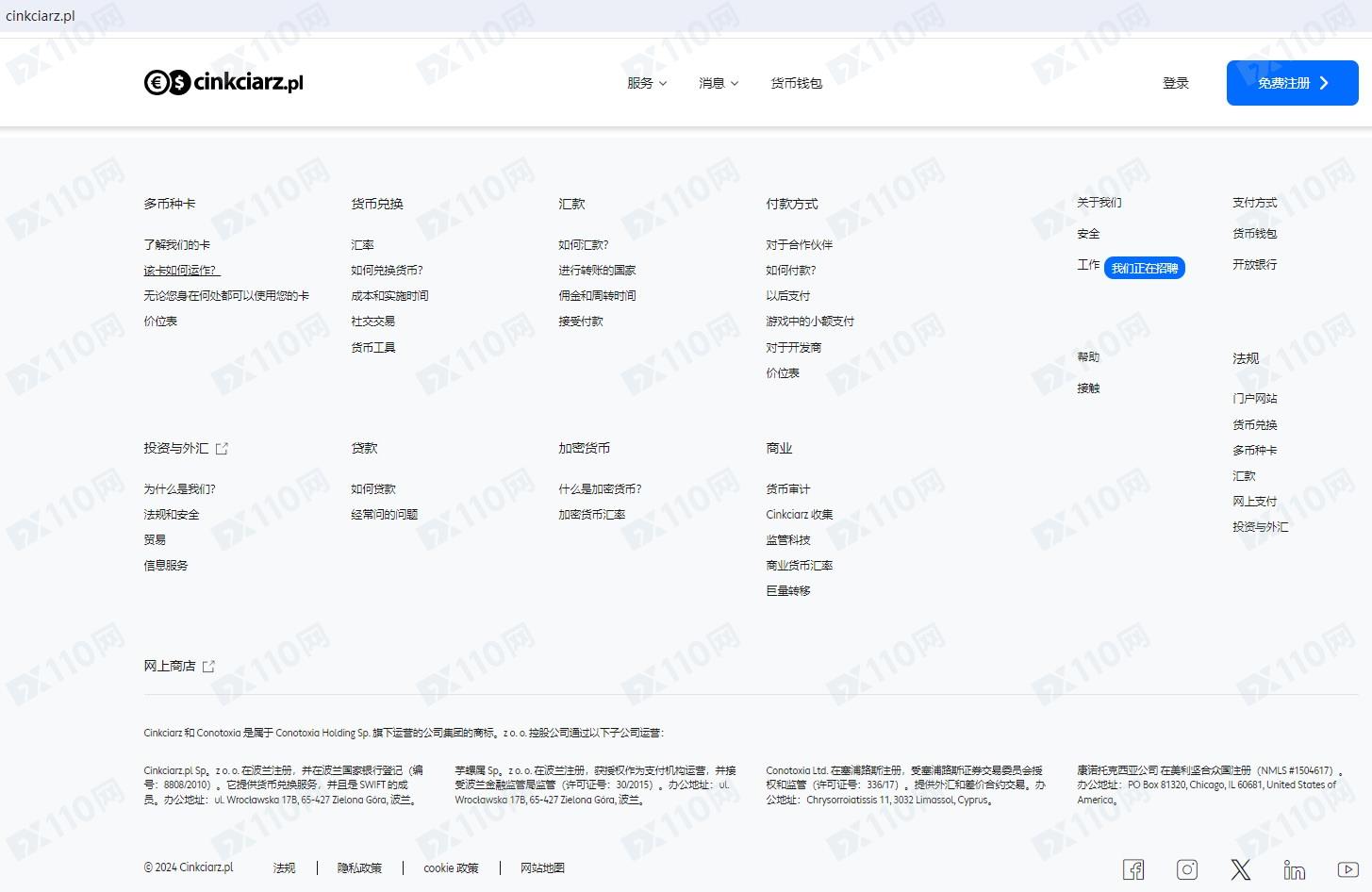Open the 汇率 link under 货币兑换

click(x=362, y=245)
